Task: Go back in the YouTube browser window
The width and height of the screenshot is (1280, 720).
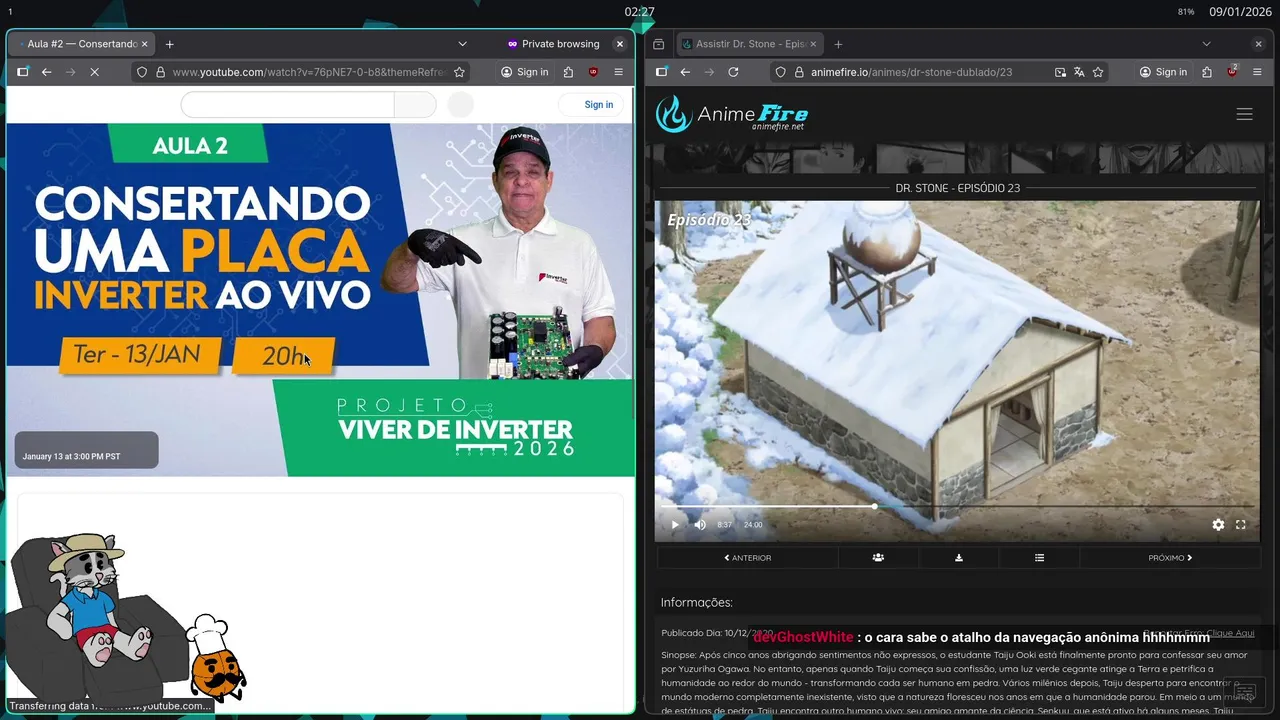Action: point(46,72)
